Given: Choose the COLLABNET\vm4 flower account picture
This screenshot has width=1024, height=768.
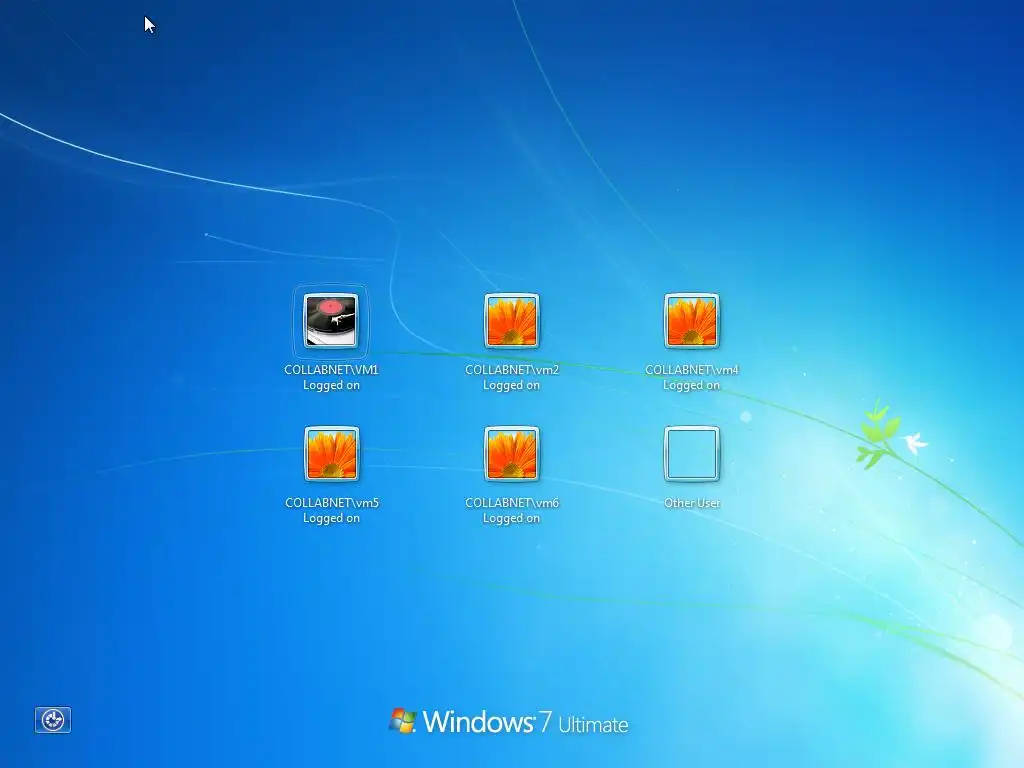Looking at the screenshot, I should pos(692,321).
